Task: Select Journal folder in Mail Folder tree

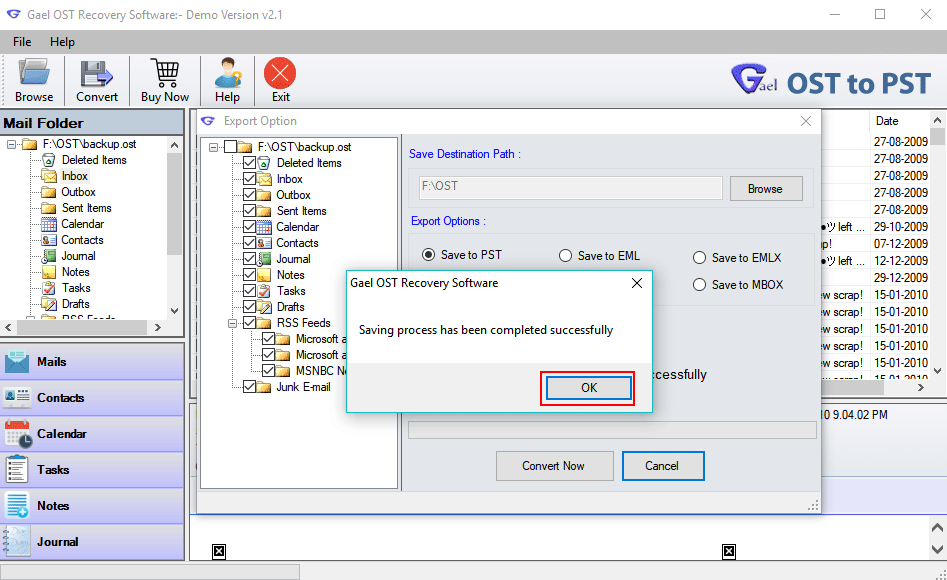Action: click(x=78, y=256)
